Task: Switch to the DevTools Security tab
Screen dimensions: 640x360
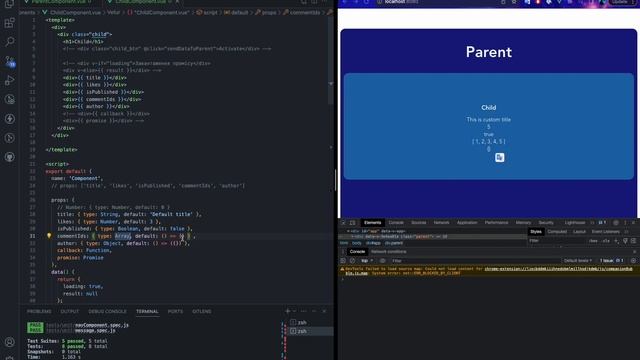Action: point(546,223)
